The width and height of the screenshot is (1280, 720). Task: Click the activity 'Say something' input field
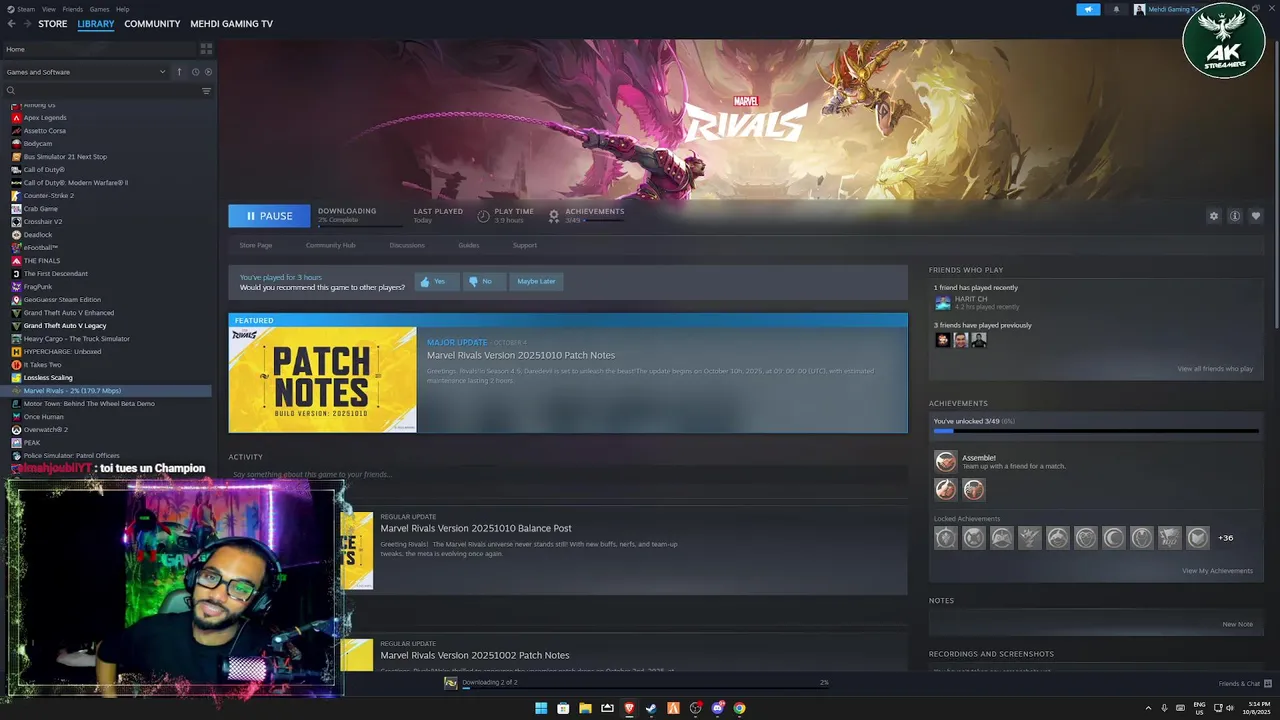tap(568, 475)
